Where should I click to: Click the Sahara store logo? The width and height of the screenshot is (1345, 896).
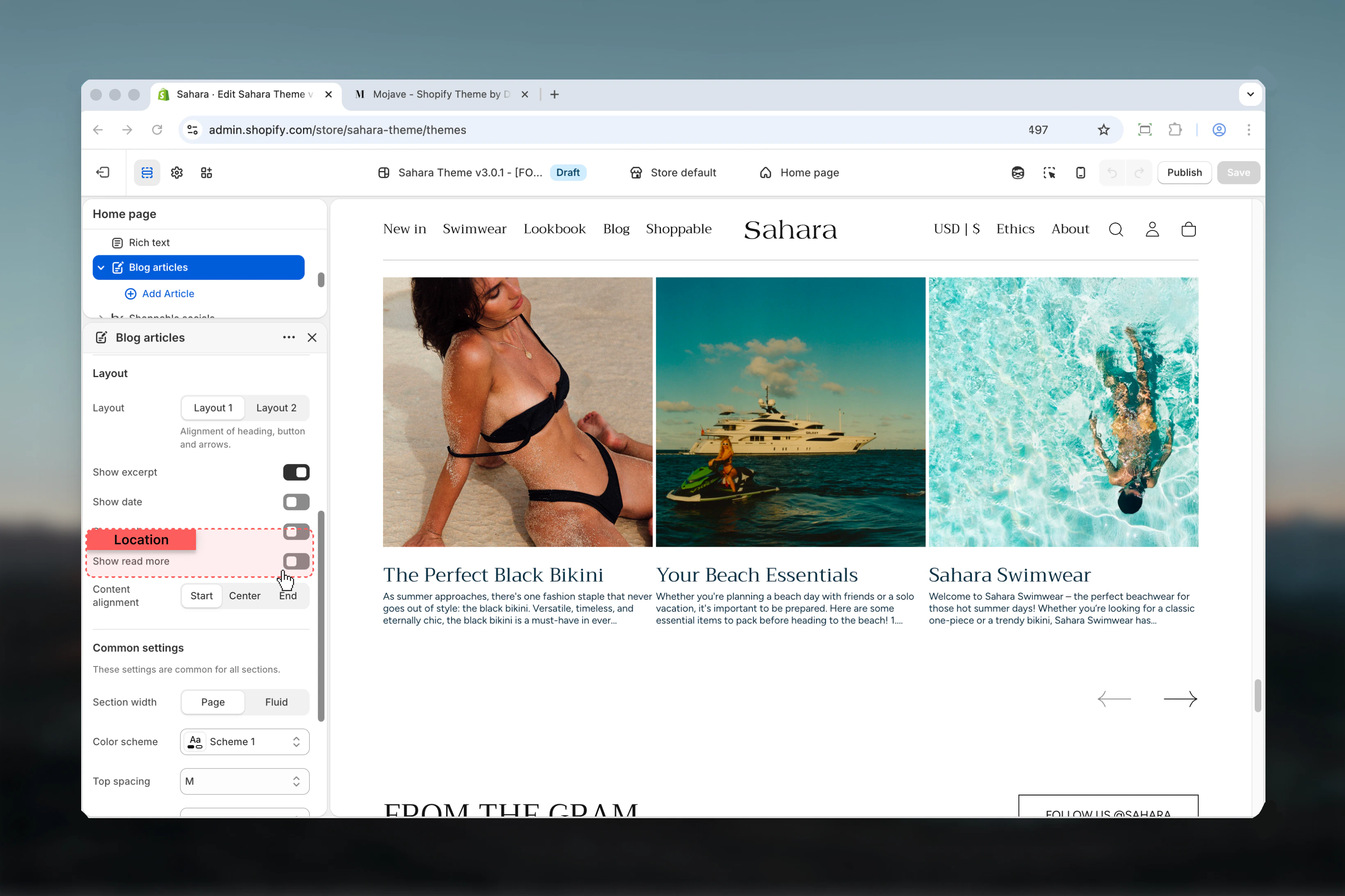point(790,230)
